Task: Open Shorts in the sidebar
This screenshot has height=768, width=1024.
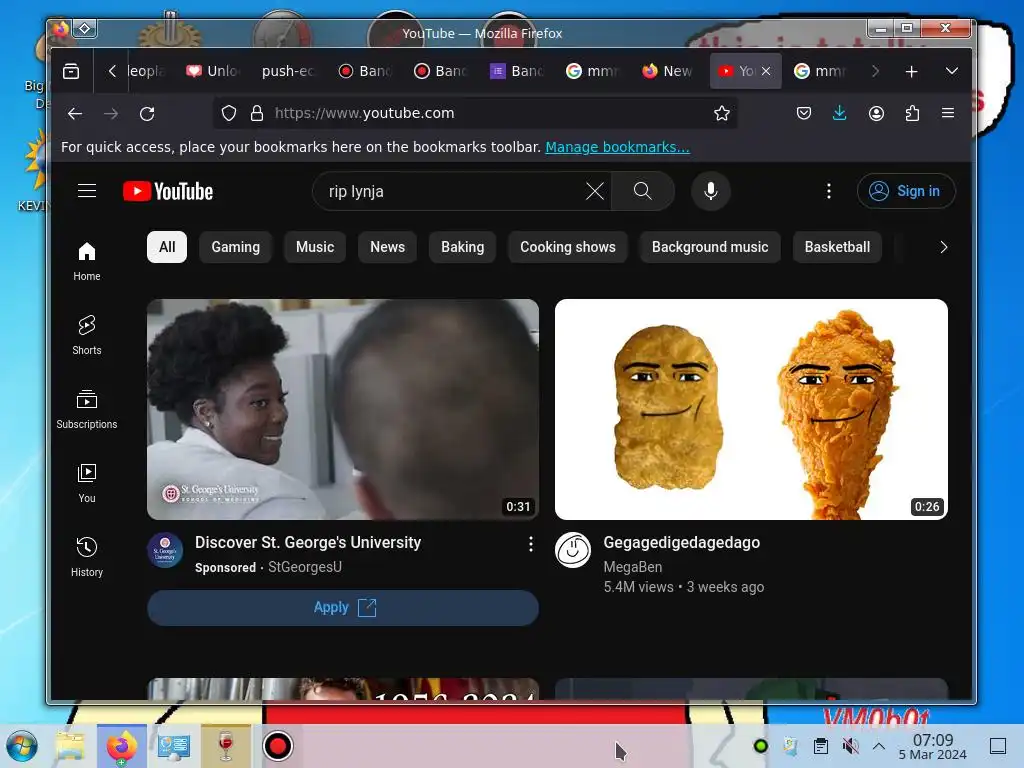Action: click(87, 335)
